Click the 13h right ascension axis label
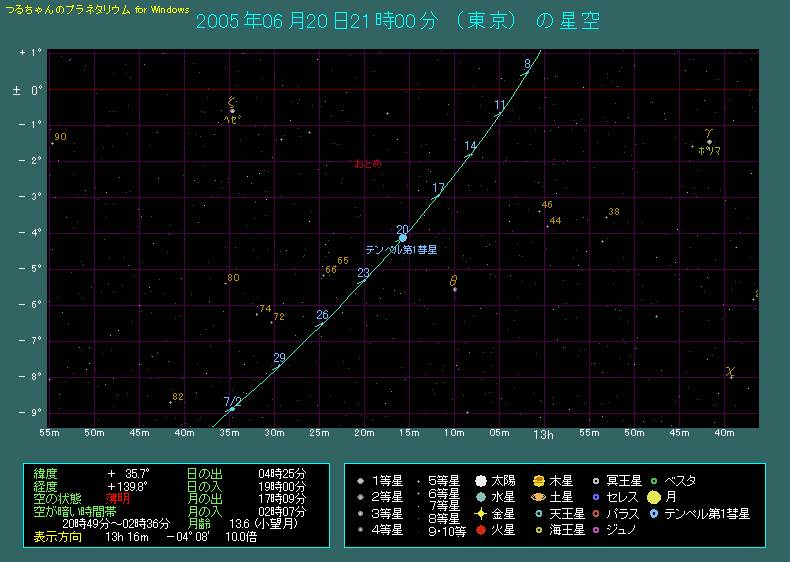Screen dimensions: 790x562 (x=543, y=435)
